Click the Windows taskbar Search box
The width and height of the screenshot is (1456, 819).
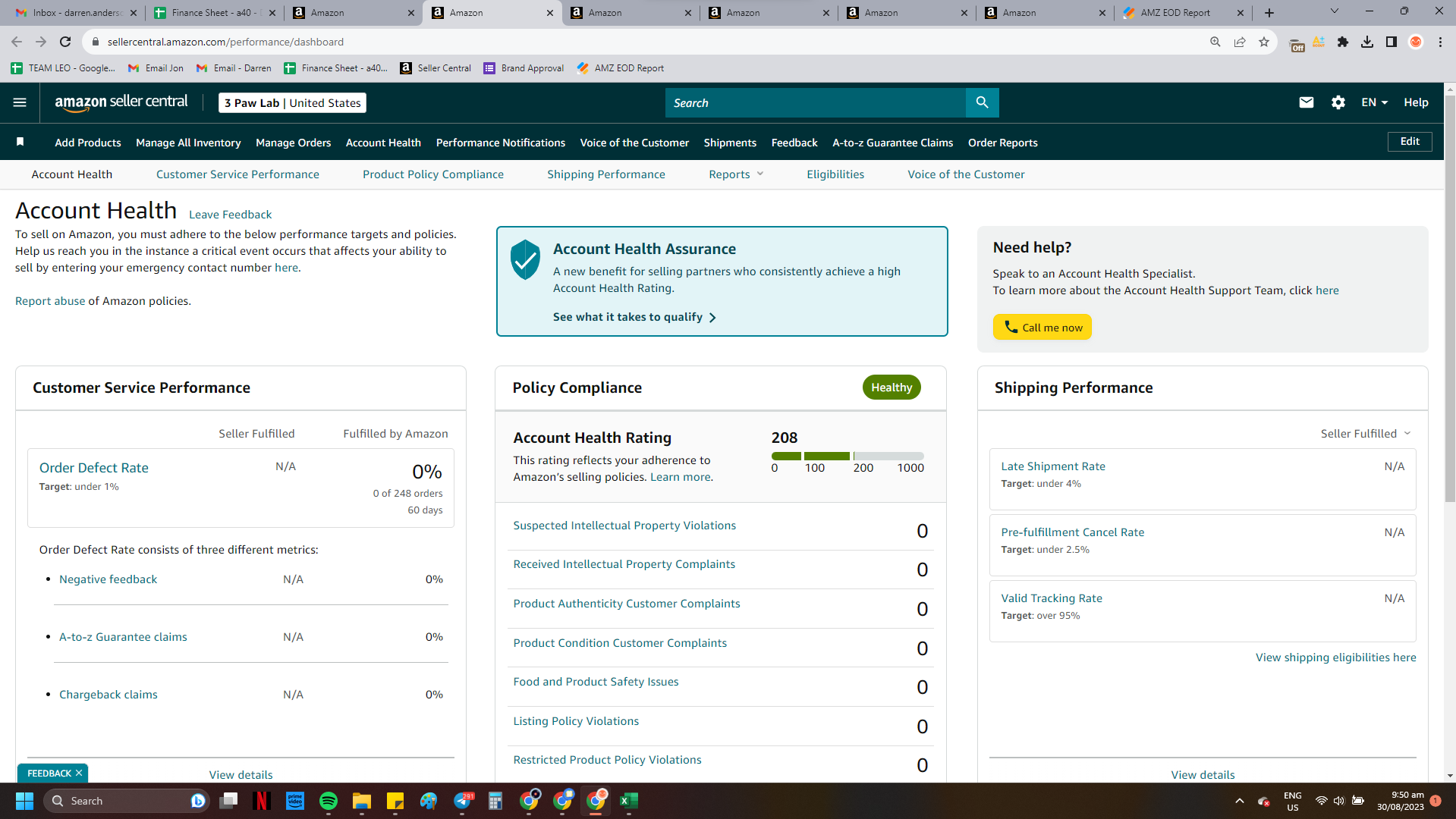(125, 801)
